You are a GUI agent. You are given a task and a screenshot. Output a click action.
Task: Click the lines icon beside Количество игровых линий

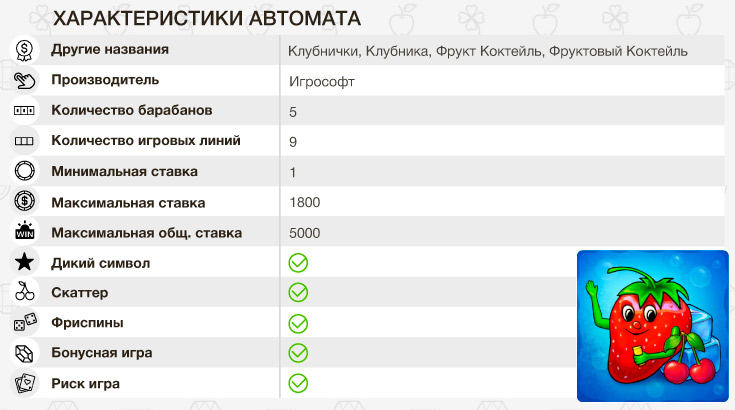(25, 141)
